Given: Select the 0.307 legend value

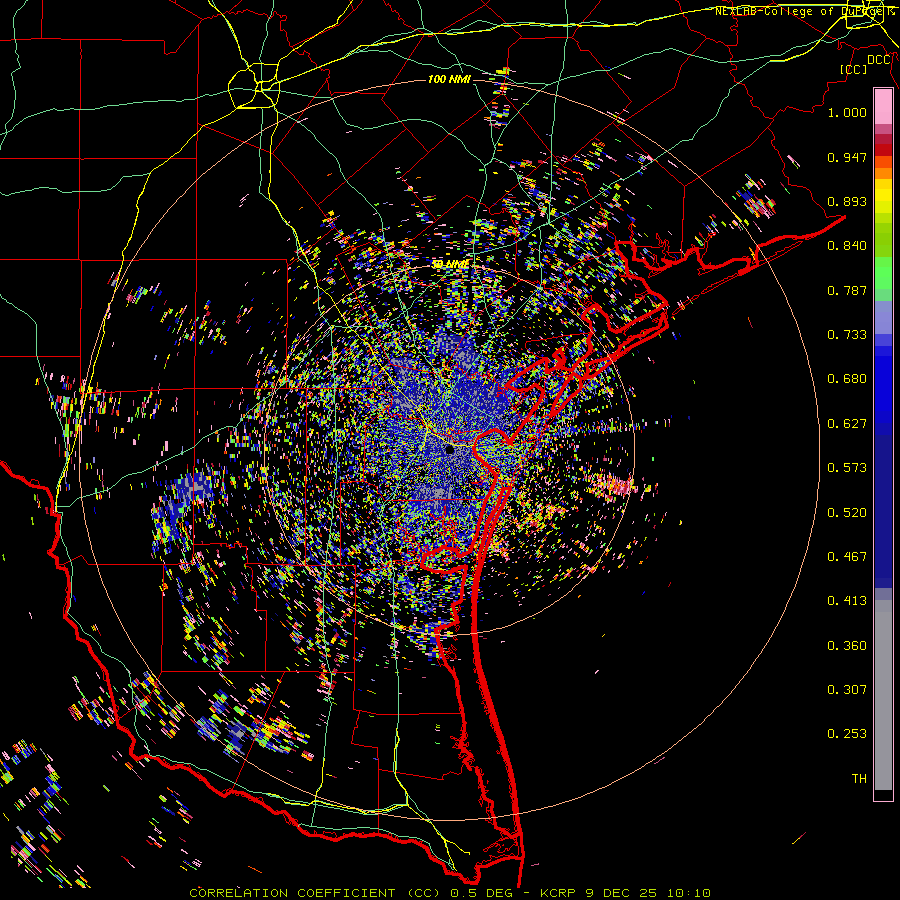Looking at the screenshot, I should pyautogui.click(x=847, y=690).
